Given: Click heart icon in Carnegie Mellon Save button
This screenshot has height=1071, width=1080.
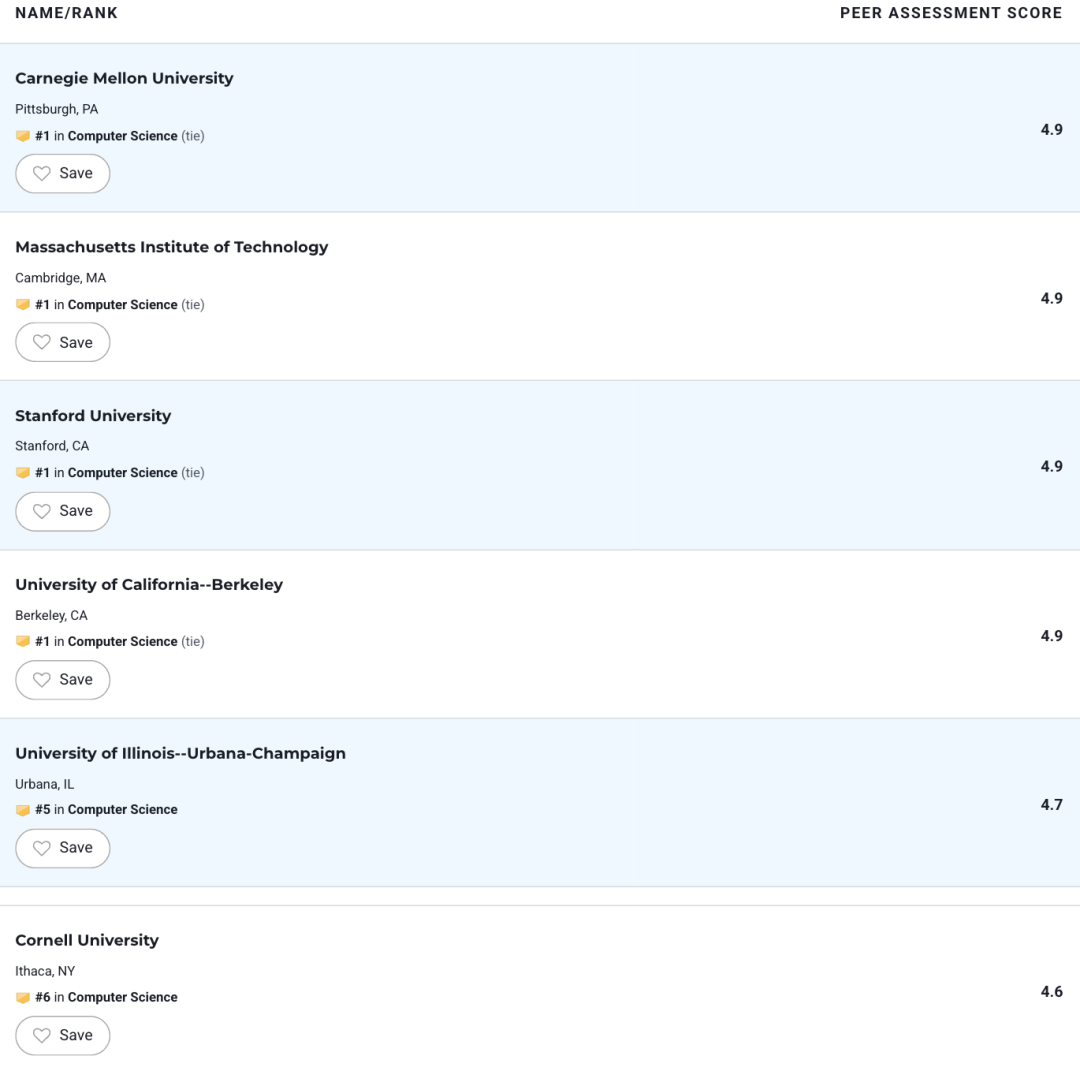Looking at the screenshot, I should coord(42,174).
